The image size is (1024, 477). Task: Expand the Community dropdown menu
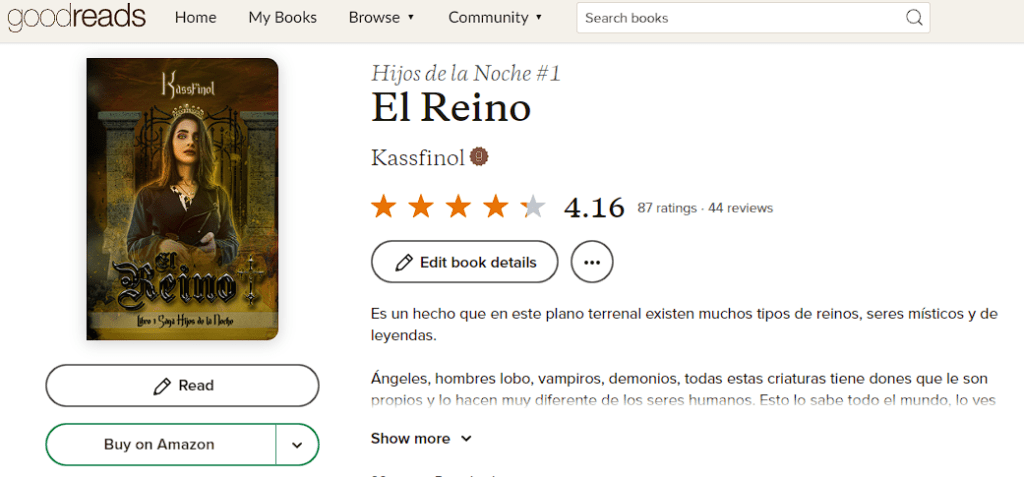click(x=495, y=18)
